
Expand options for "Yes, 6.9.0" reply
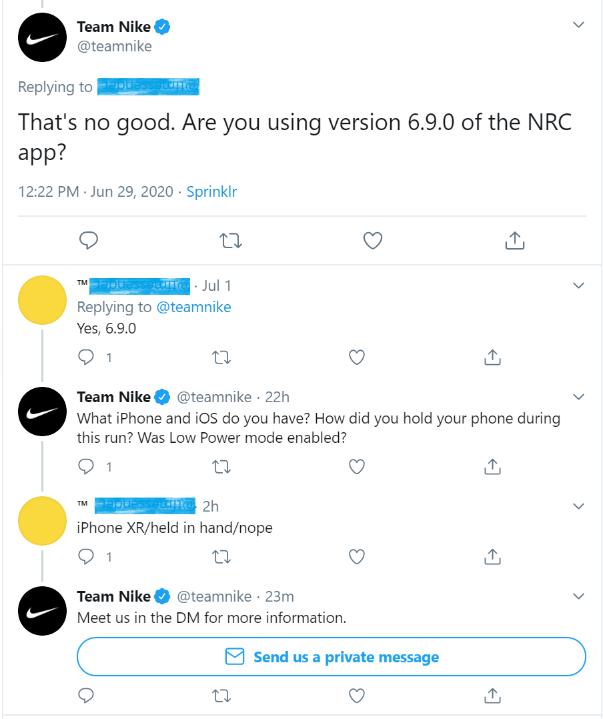(577, 286)
